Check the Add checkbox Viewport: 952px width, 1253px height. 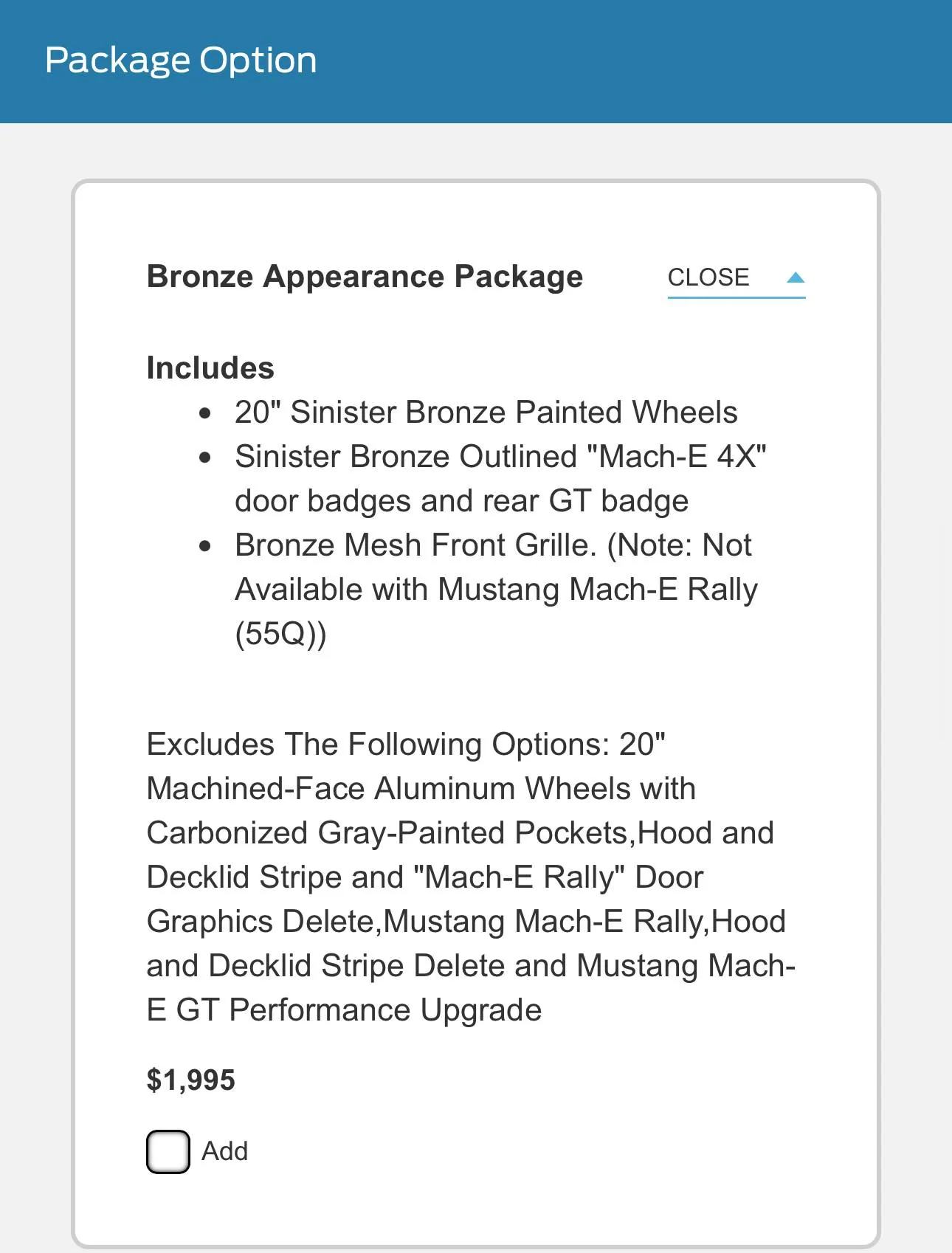[168, 1151]
